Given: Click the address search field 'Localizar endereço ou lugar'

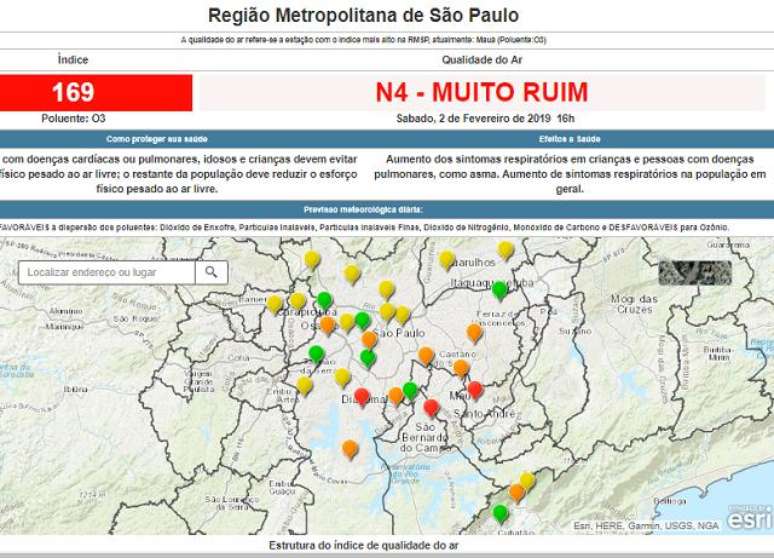Looking at the screenshot, I should tap(106, 272).
